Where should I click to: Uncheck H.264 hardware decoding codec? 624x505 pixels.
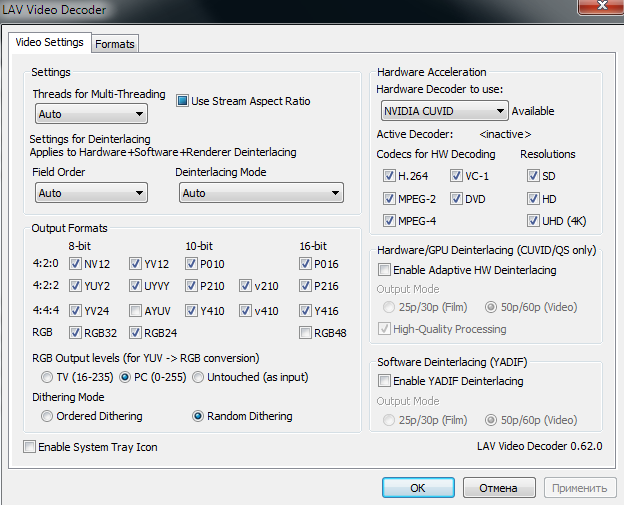(389, 176)
